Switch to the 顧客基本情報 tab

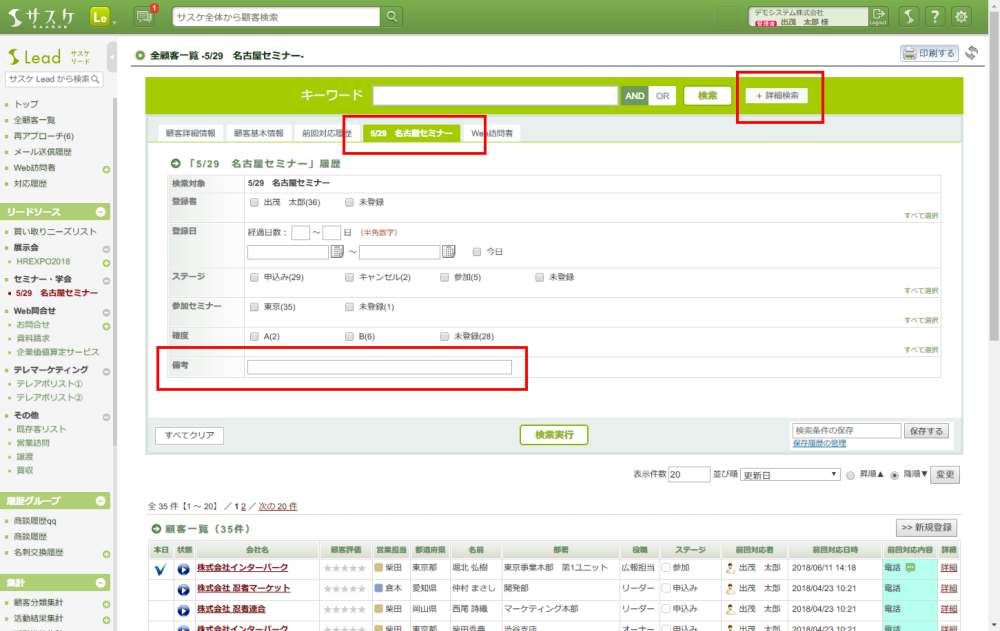coord(258,133)
